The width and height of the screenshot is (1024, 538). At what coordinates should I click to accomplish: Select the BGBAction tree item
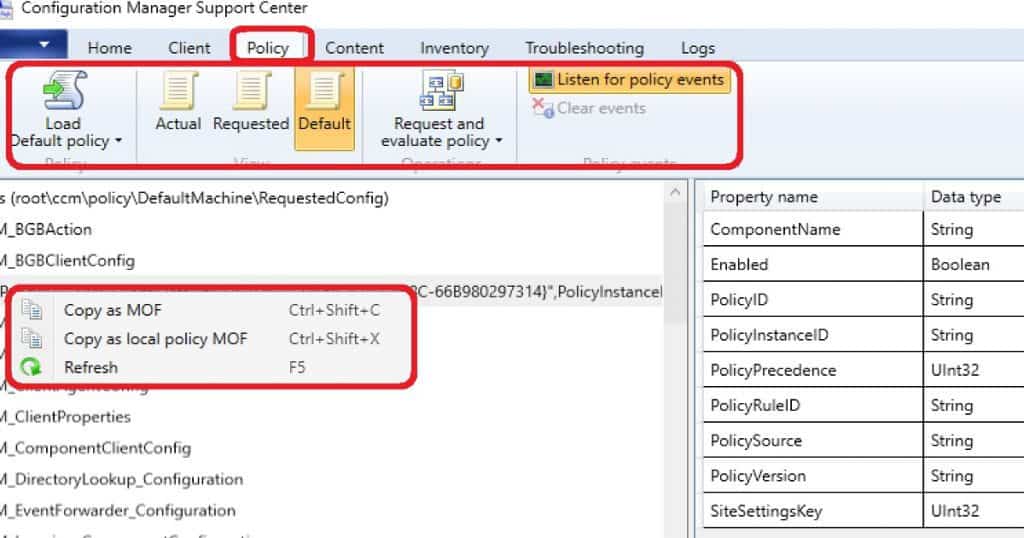[46, 230]
